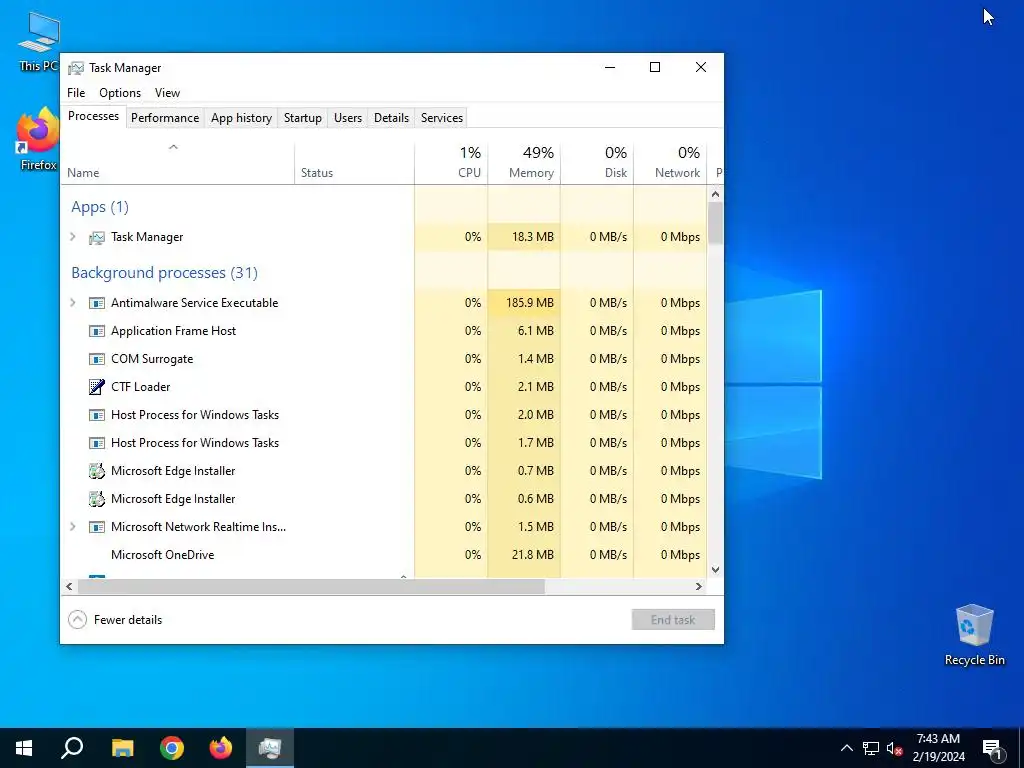
Task: Switch to the Services tab
Action: tap(441, 118)
